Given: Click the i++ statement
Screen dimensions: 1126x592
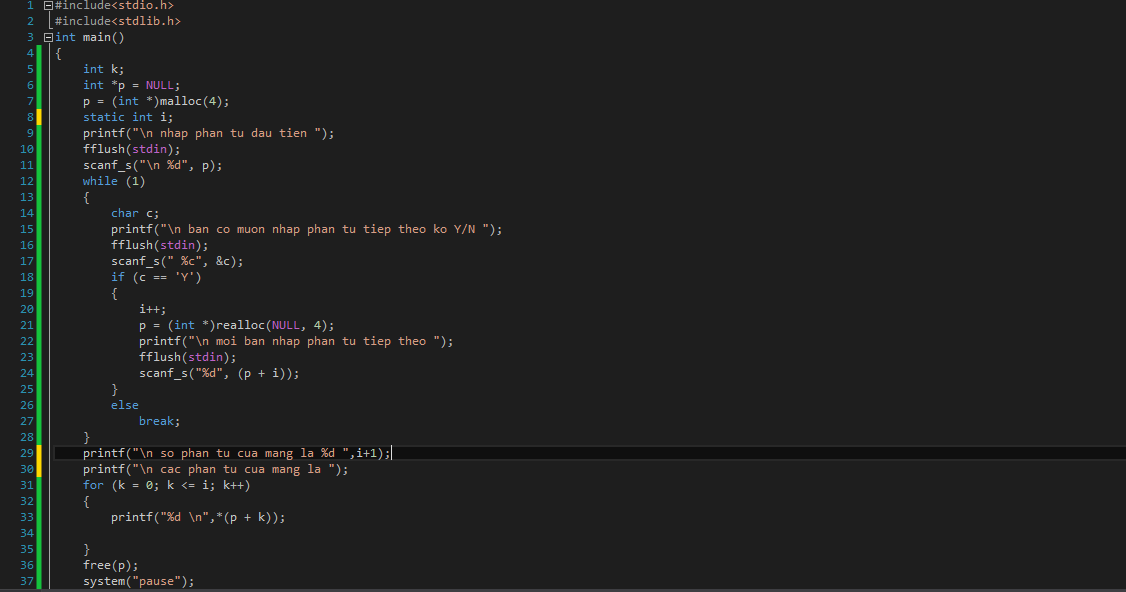Looking at the screenshot, I should (x=153, y=309).
